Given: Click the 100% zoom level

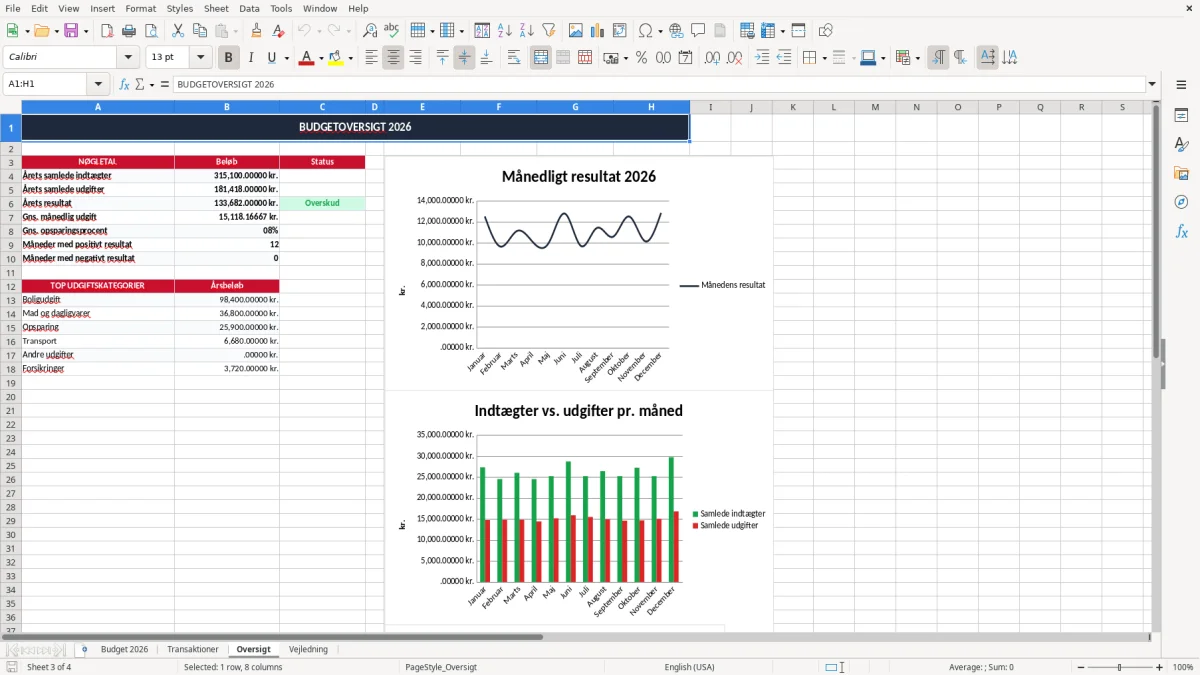Looking at the screenshot, I should tap(1183, 667).
